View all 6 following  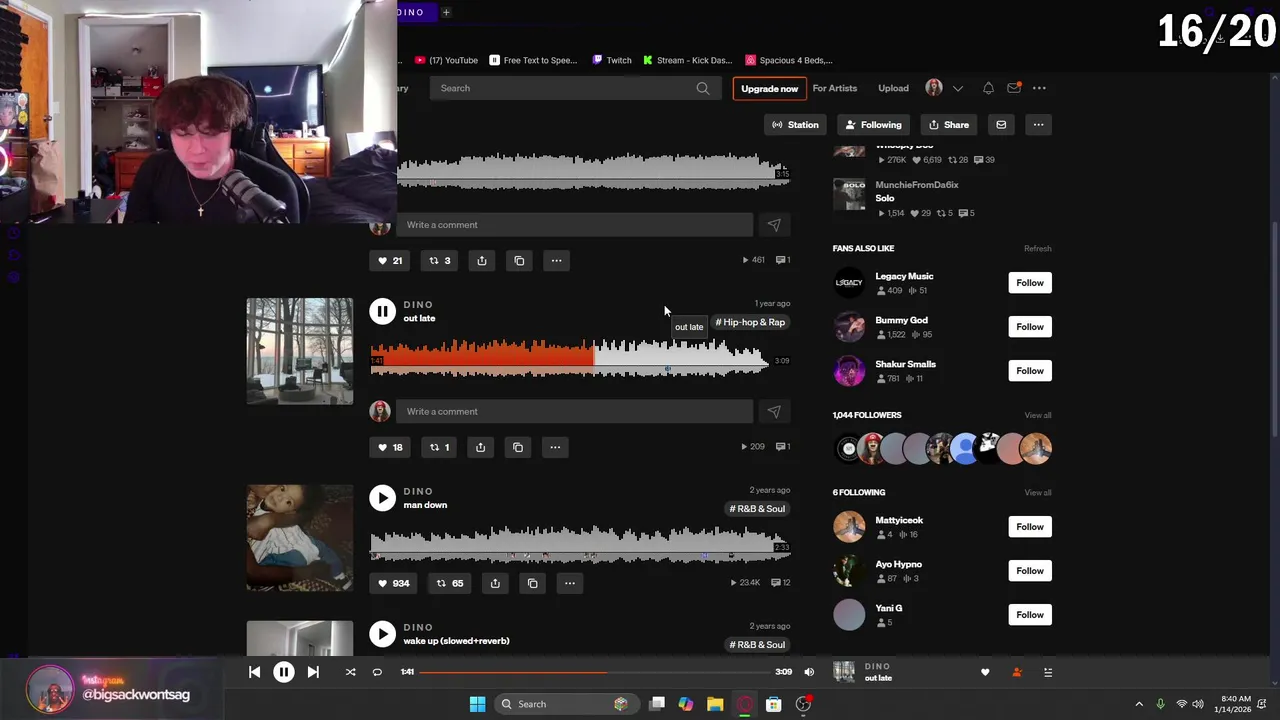(x=1038, y=492)
